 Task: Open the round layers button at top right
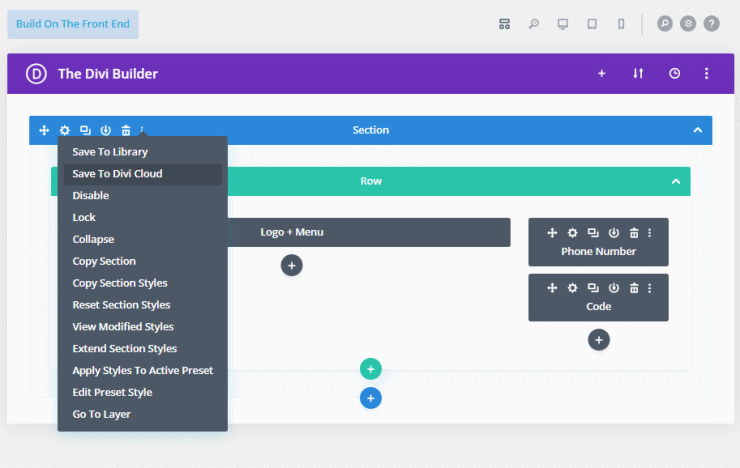[688, 24]
